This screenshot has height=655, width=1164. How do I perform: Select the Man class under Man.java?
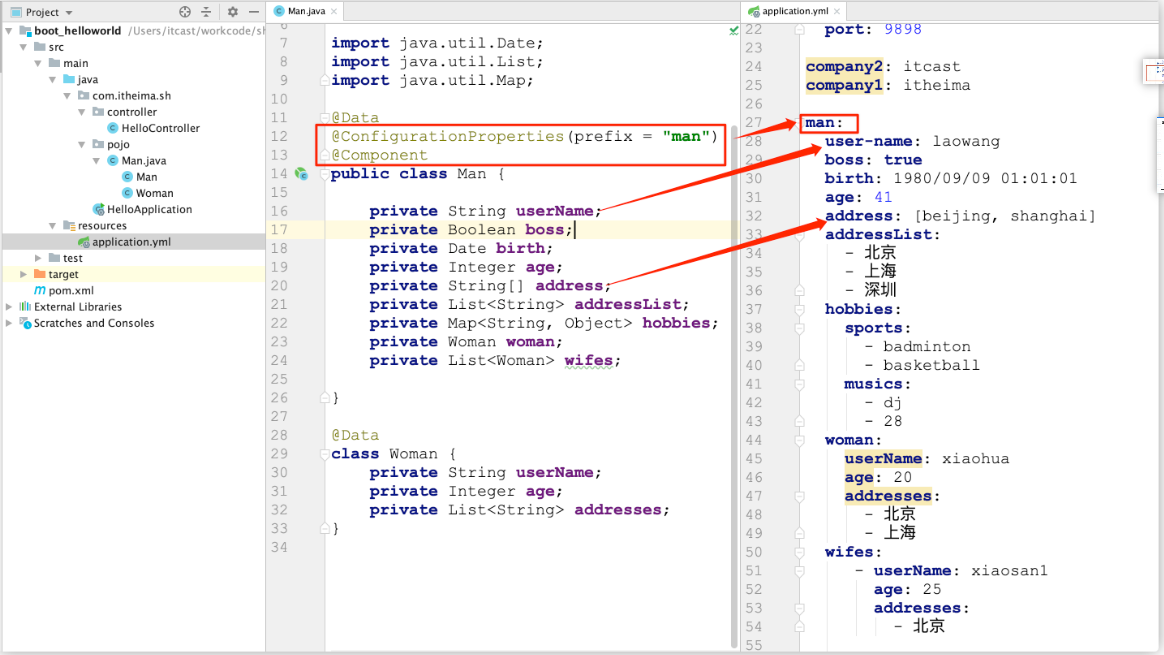tap(146, 177)
